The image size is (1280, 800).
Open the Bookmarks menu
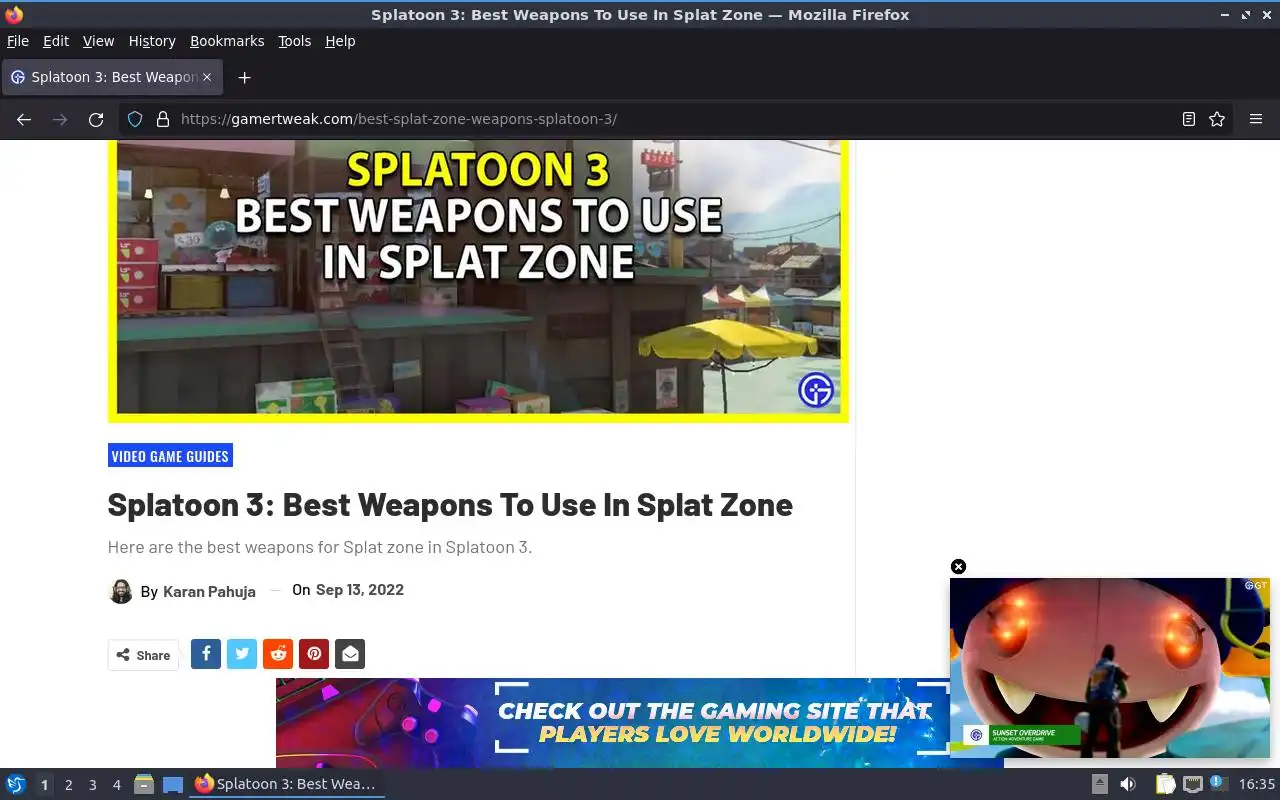click(227, 41)
